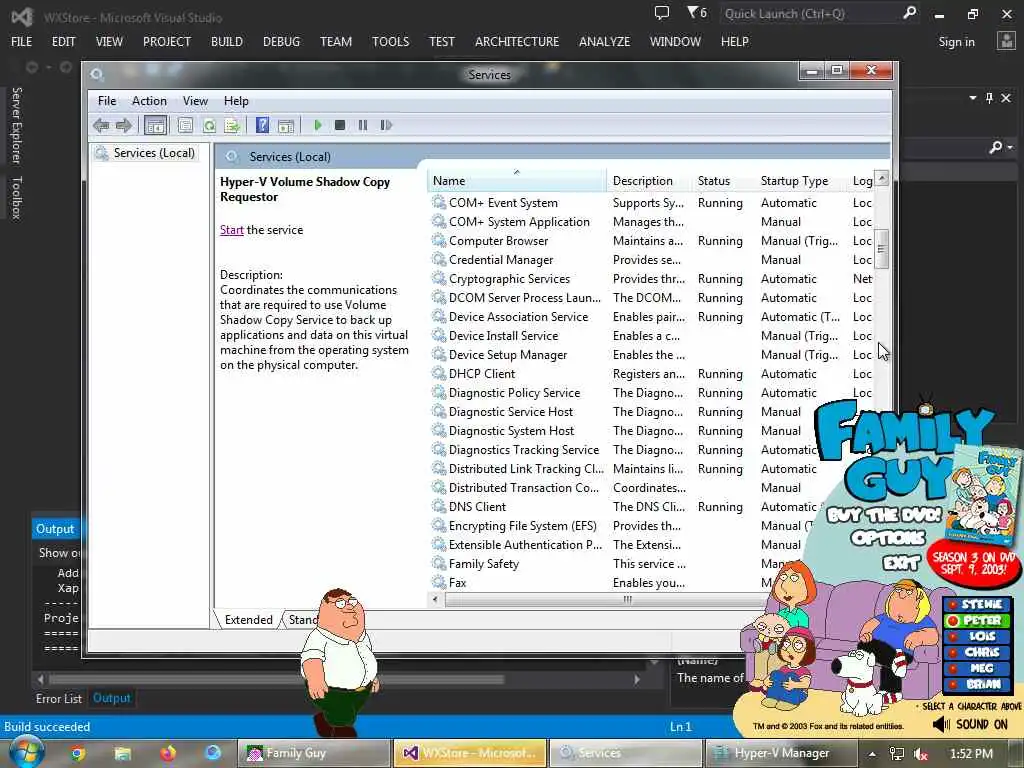1024x768 pixels.
Task: Click the Stop Service square icon
Action: point(340,125)
